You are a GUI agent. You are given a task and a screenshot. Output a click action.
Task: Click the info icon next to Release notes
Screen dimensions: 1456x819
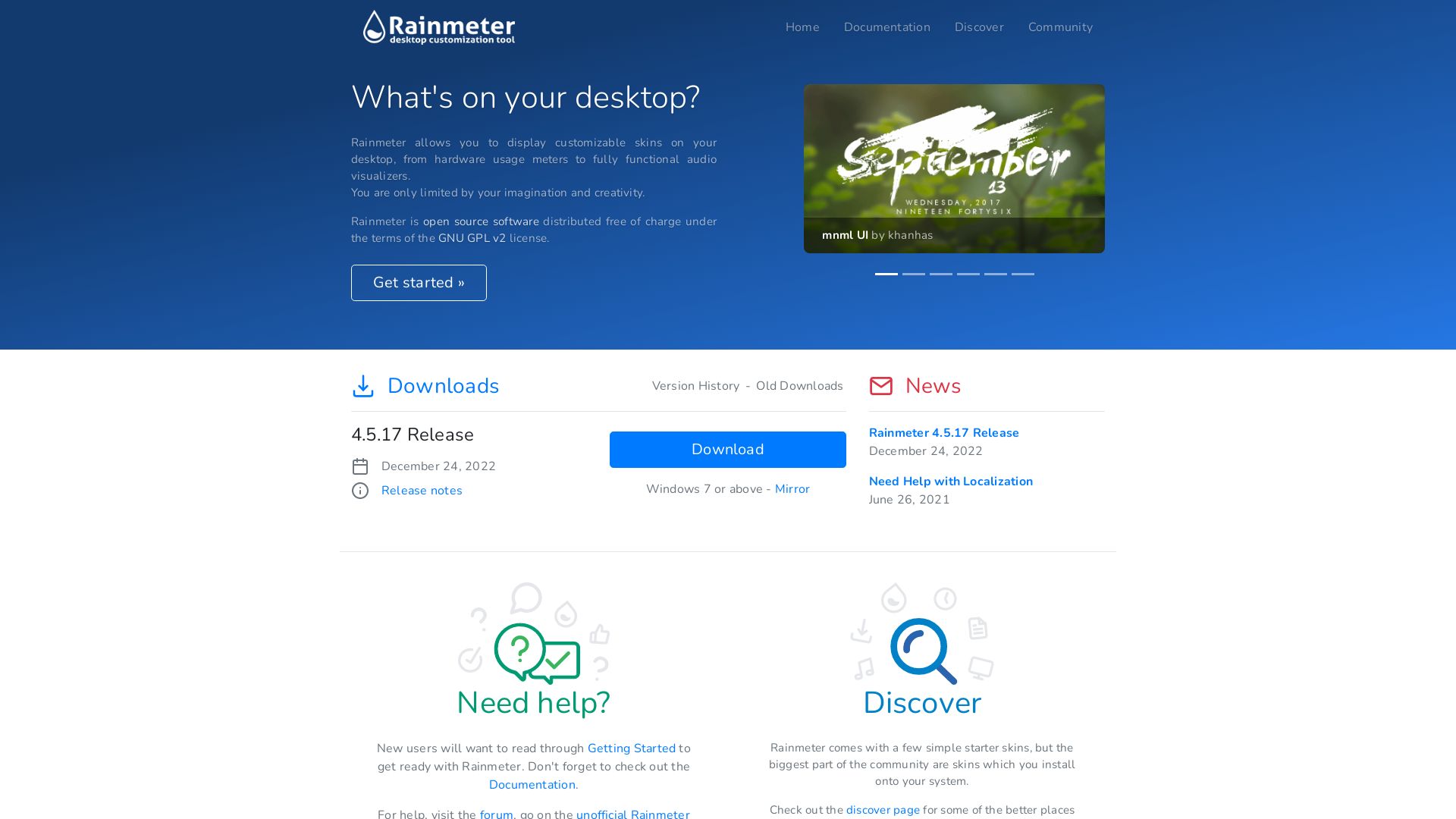coord(360,490)
